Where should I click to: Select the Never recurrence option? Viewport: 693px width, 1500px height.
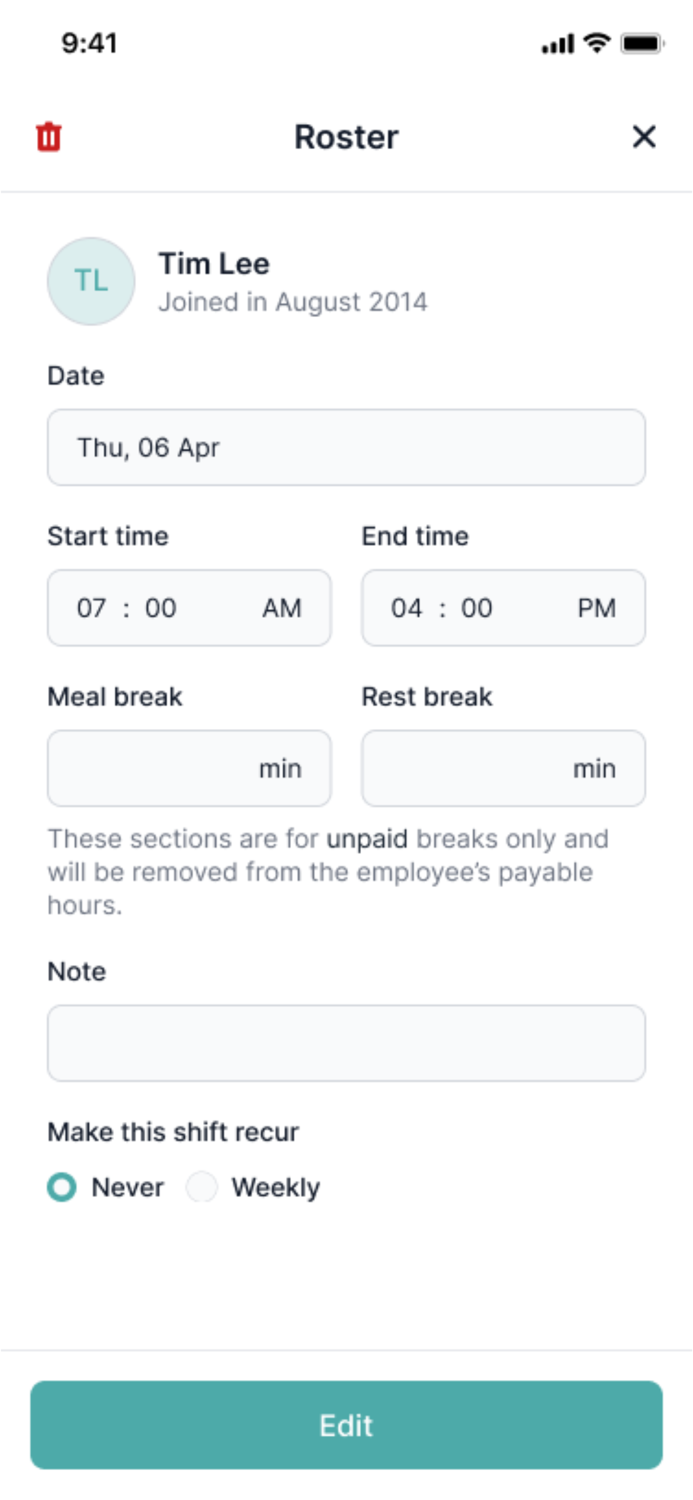pos(61,1187)
